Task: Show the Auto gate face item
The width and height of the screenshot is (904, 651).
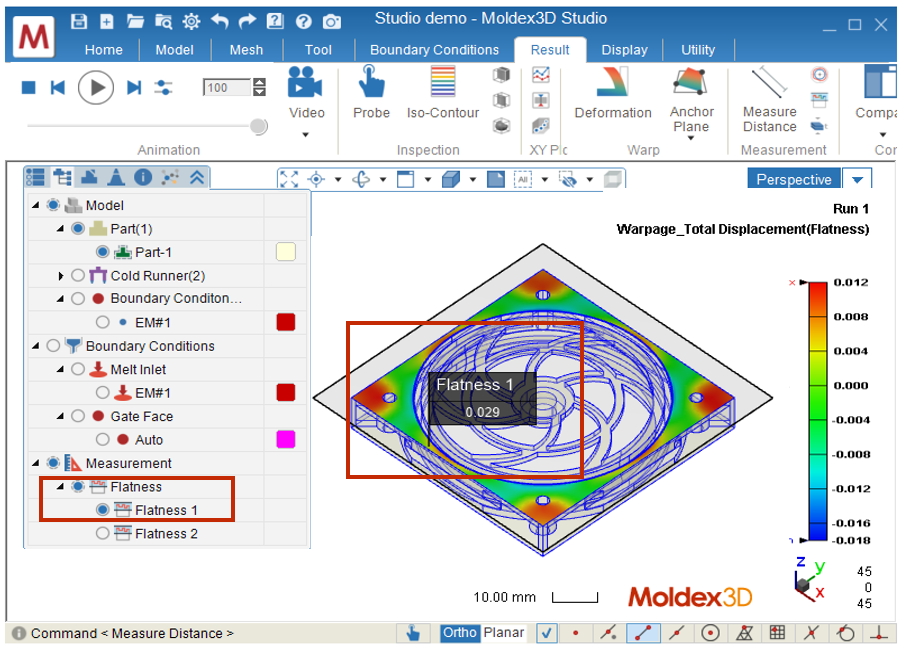Action: [103, 439]
